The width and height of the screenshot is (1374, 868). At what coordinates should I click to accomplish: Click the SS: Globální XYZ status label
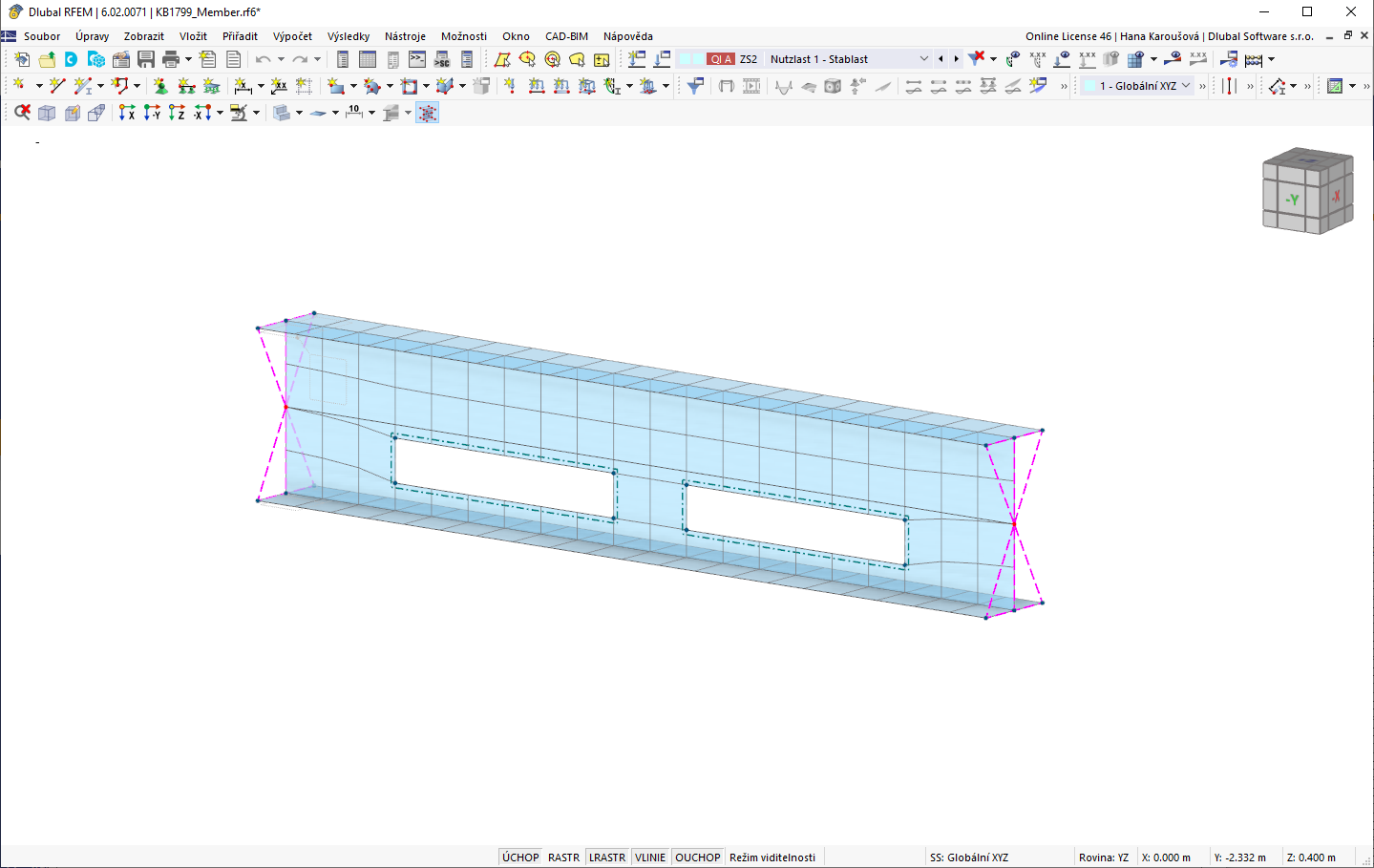[x=969, y=857]
